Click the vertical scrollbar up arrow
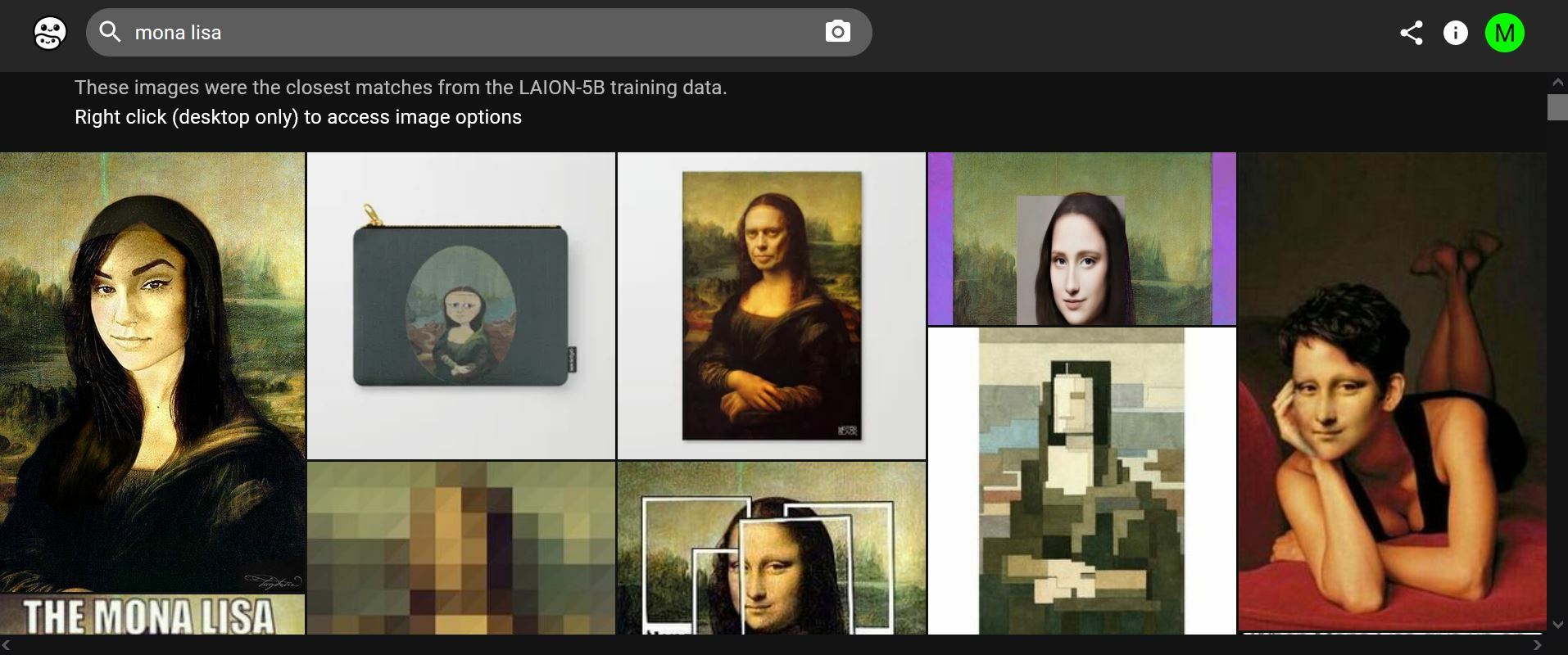Screen dimensions: 1568x655 pos(1557,82)
